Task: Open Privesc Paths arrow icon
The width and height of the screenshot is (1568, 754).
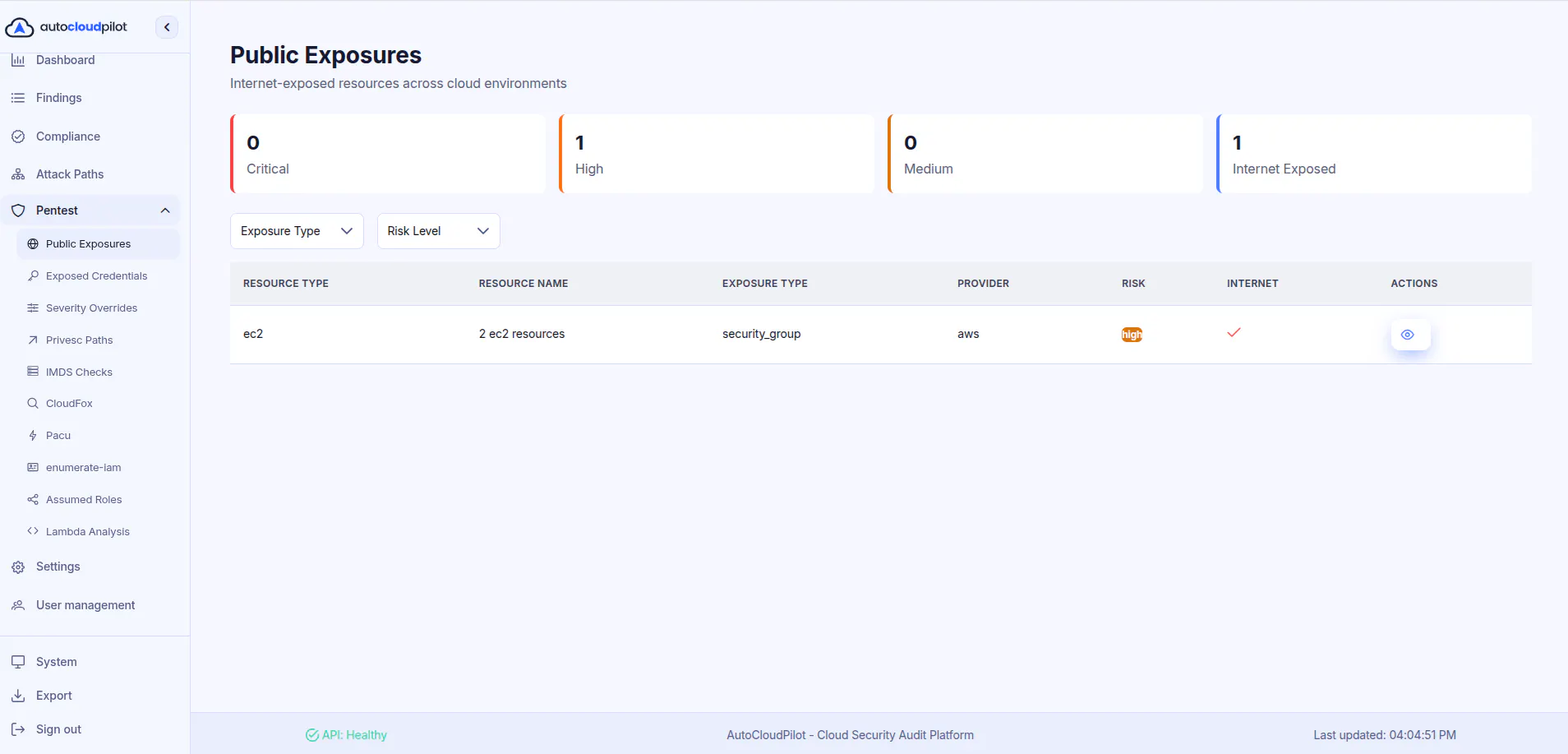Action: pyautogui.click(x=33, y=340)
